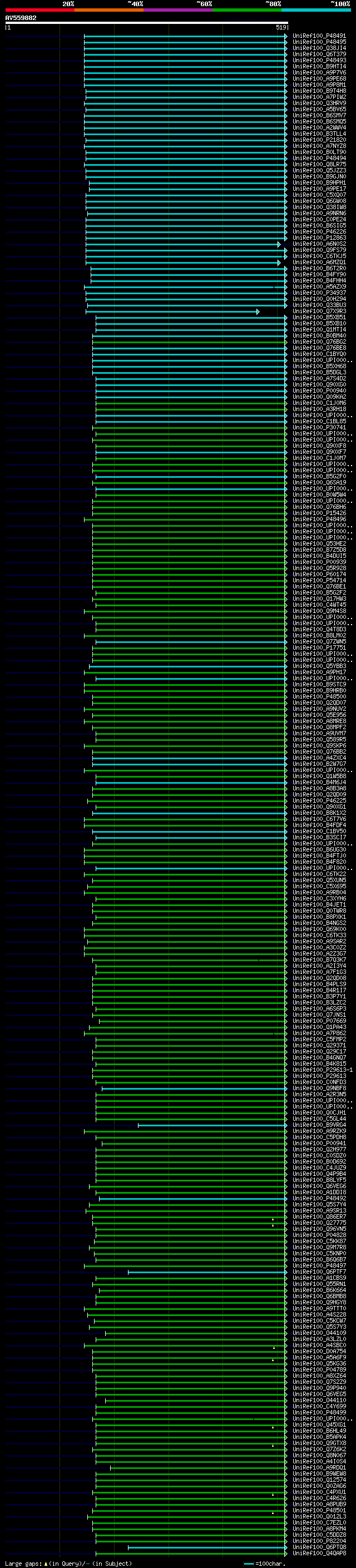This screenshot has width=356, height=1568.
Task: Select hit UniRef100_C4JUZ9
Action: 319,1169
